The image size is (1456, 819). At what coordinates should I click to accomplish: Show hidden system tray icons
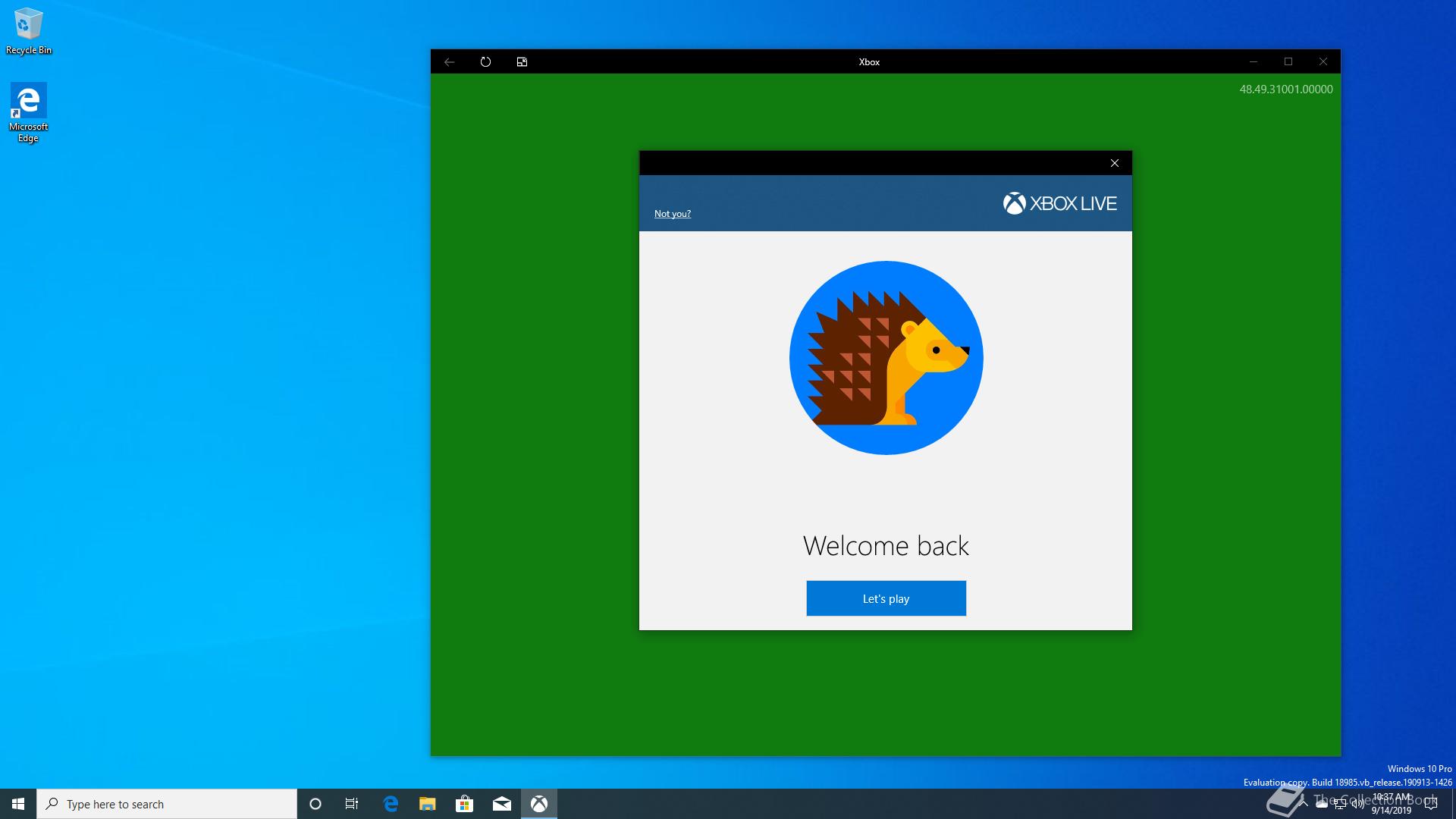(1304, 804)
